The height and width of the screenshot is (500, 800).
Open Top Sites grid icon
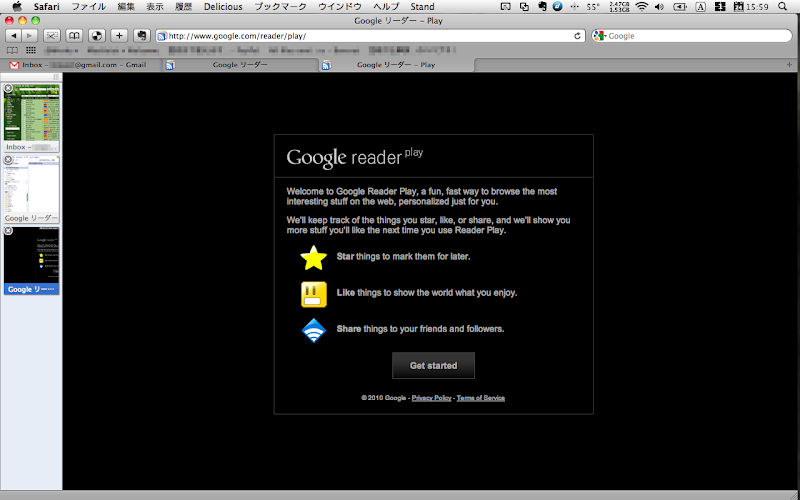(31, 50)
